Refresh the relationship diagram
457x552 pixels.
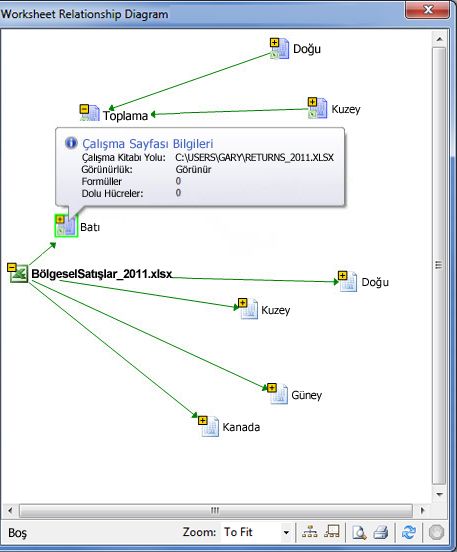point(408,532)
